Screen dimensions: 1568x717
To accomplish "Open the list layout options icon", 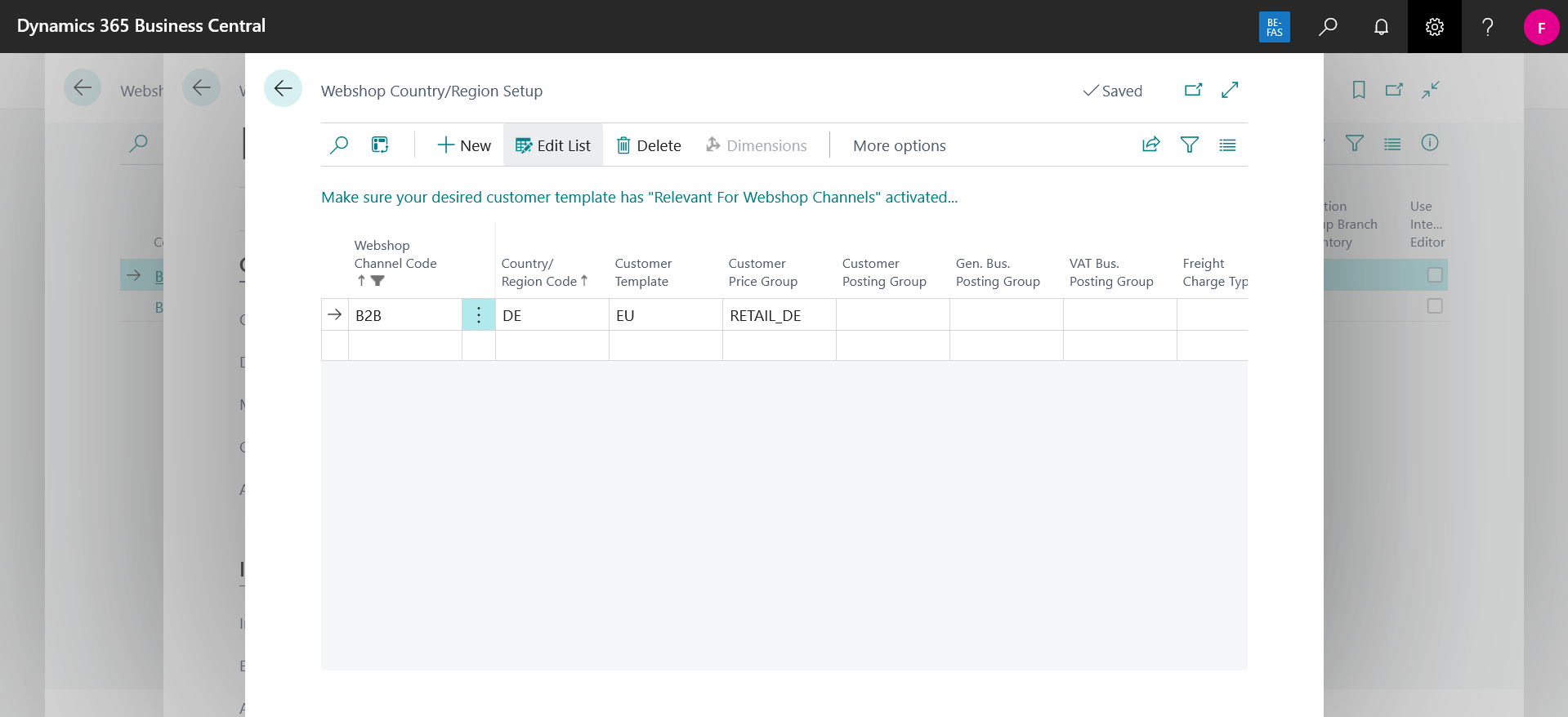I will pos(1227,145).
